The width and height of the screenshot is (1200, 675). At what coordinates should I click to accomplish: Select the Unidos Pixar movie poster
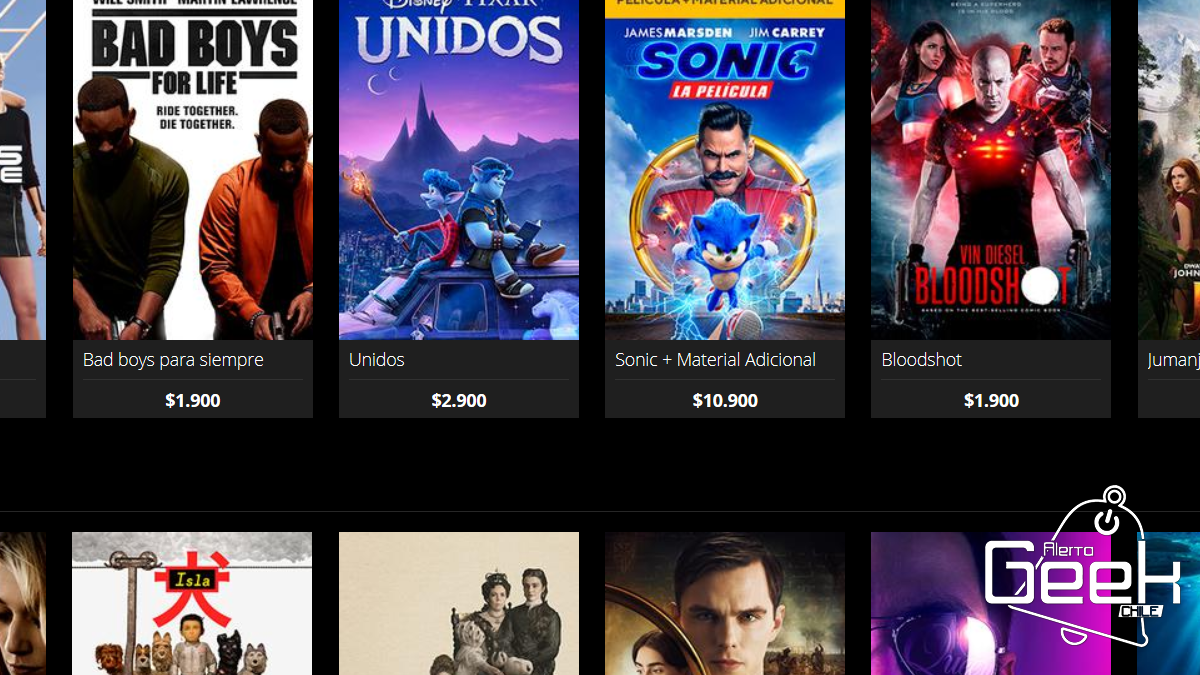[459, 170]
